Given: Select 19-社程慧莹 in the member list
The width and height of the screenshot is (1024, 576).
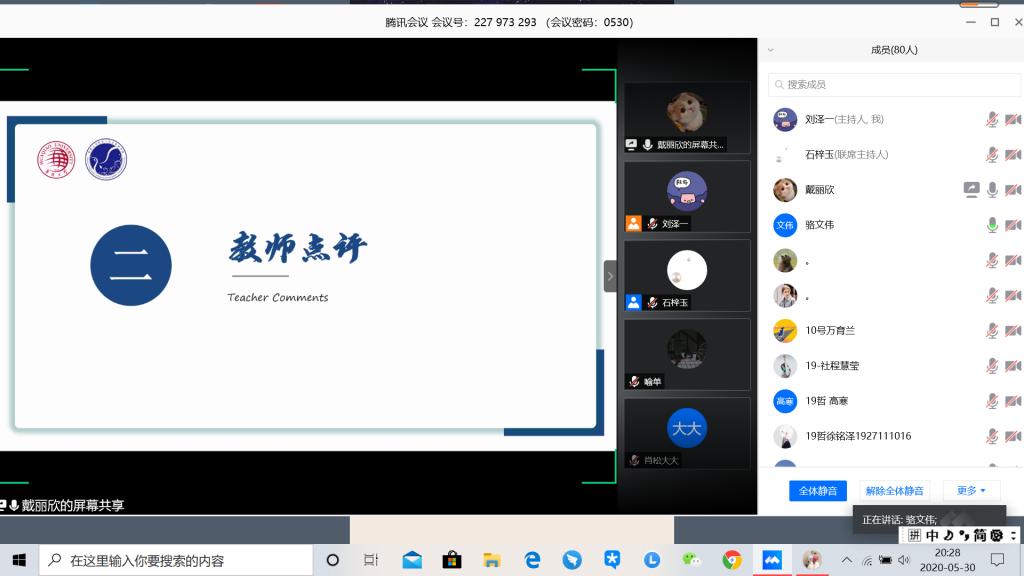Looking at the screenshot, I should click(x=832, y=366).
